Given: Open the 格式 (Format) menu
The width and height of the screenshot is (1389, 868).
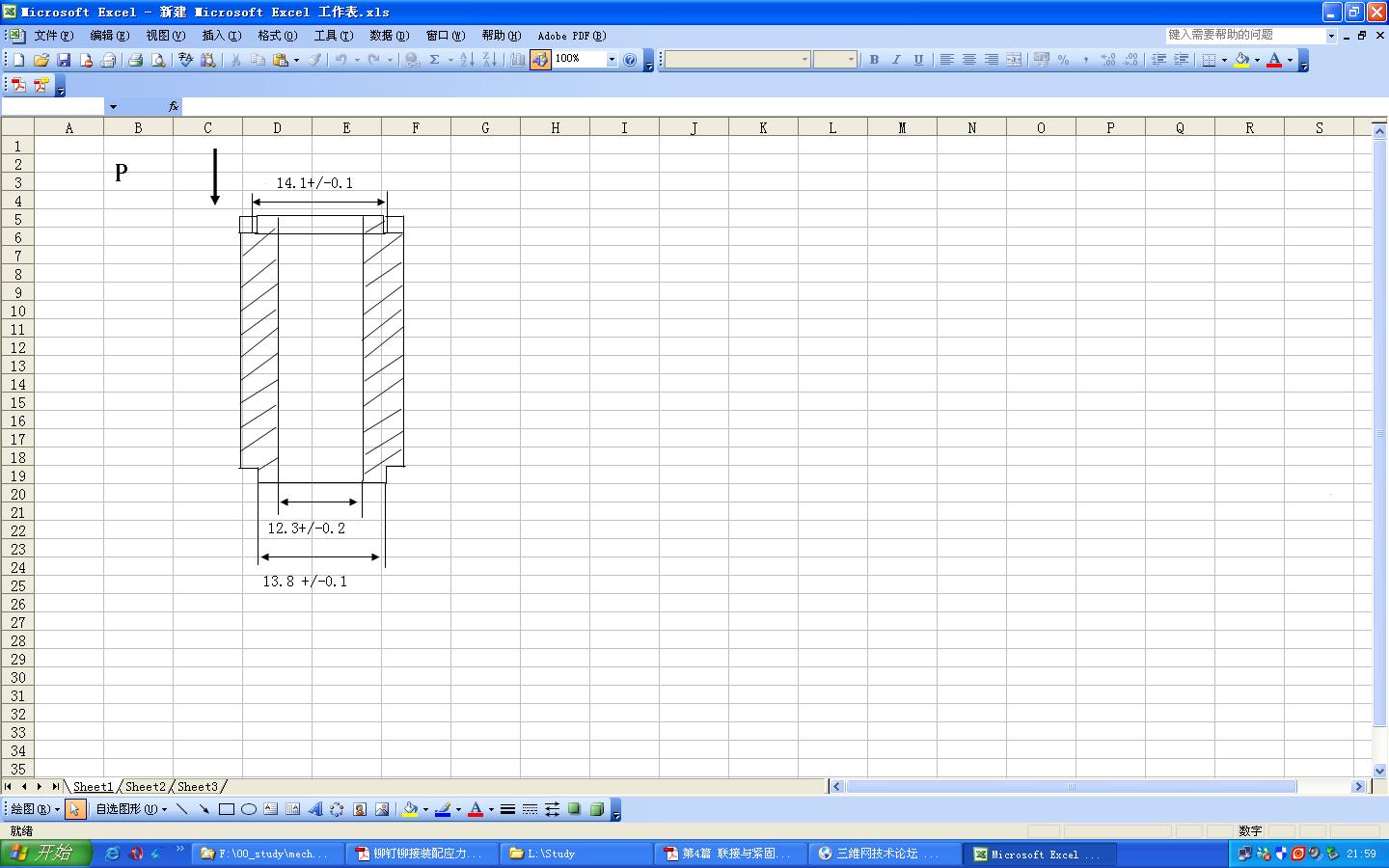Looking at the screenshot, I should [x=277, y=36].
